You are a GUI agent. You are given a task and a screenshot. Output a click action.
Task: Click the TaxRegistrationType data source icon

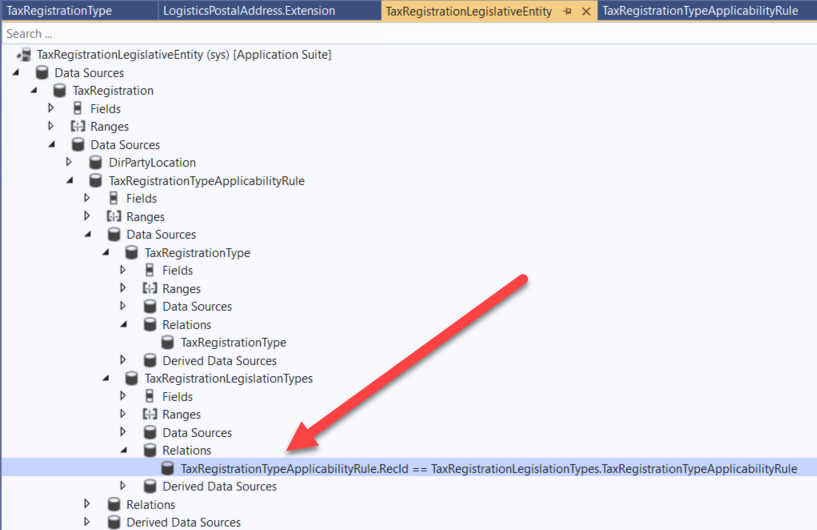tap(131, 253)
